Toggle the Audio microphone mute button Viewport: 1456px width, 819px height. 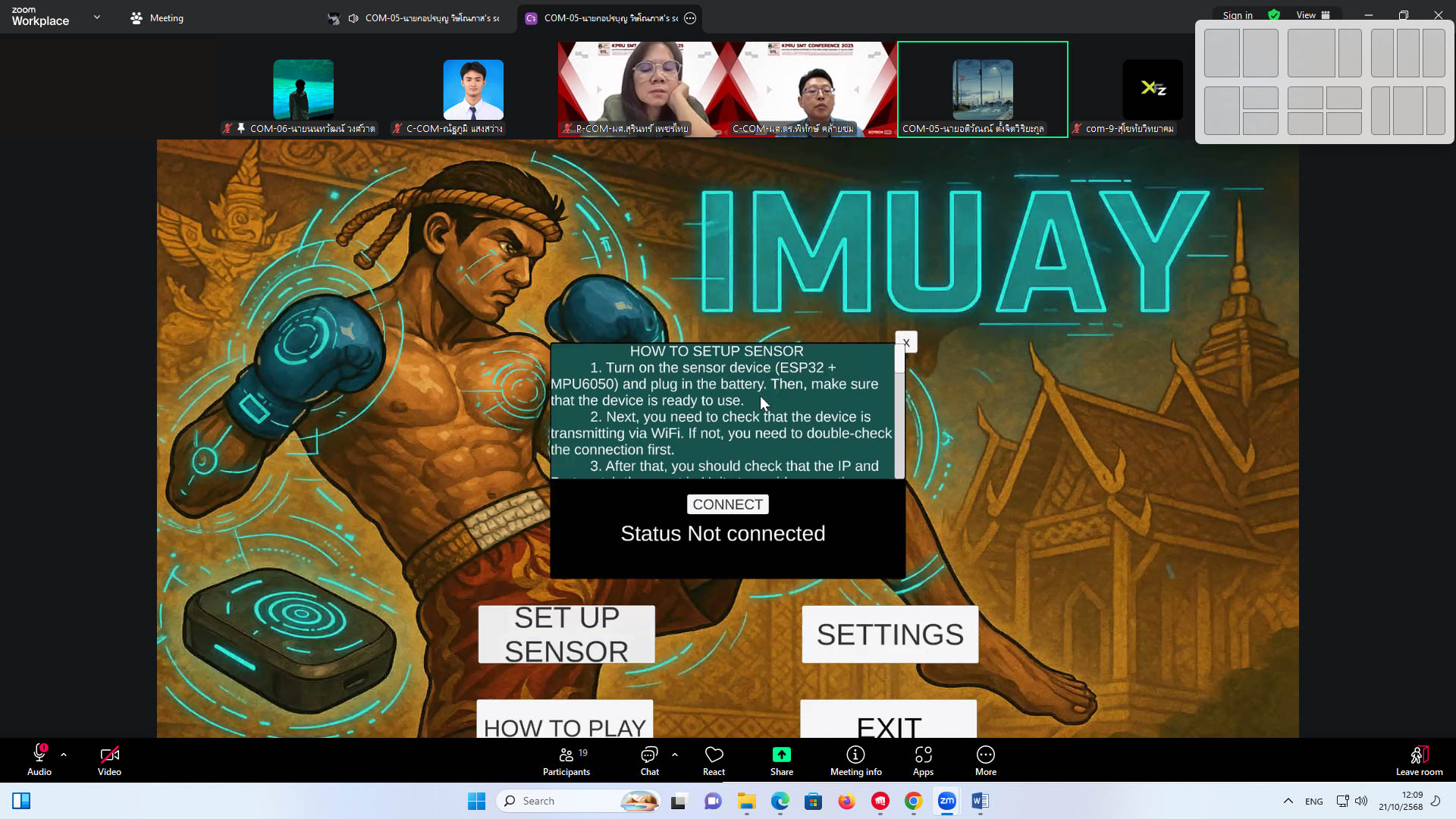39,755
